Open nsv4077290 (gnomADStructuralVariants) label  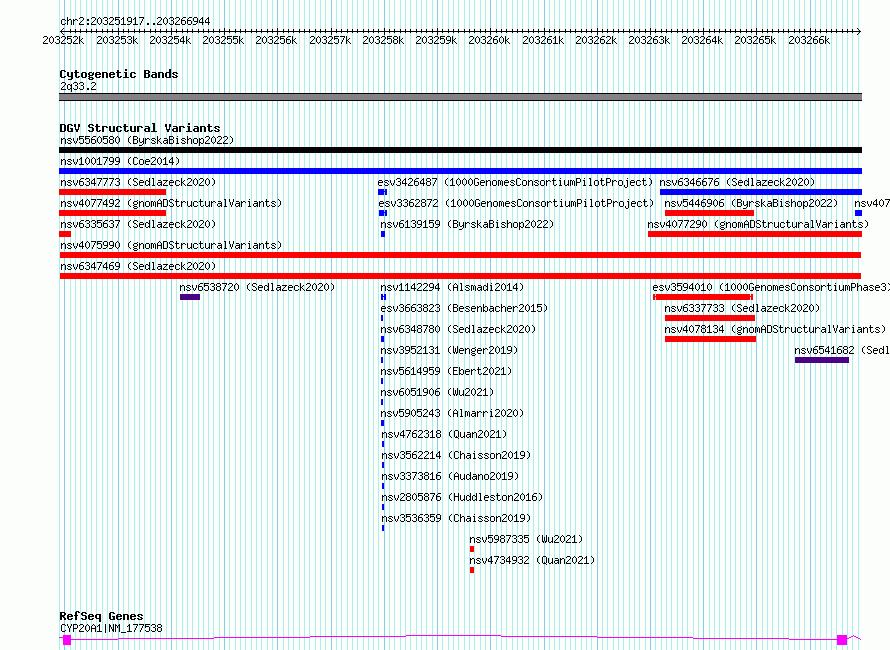pyautogui.click(x=758, y=224)
